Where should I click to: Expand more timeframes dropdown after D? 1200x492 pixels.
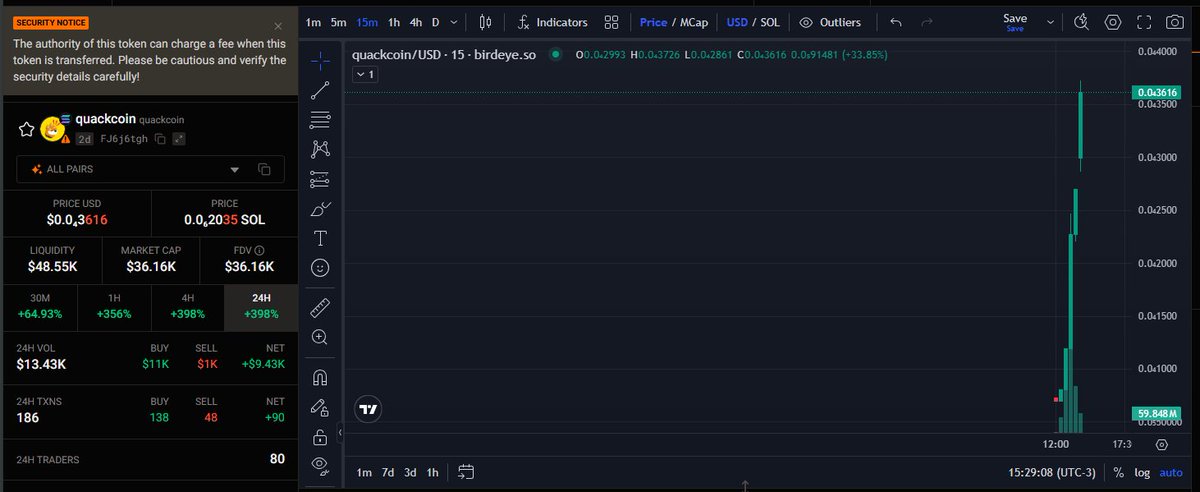(455, 22)
